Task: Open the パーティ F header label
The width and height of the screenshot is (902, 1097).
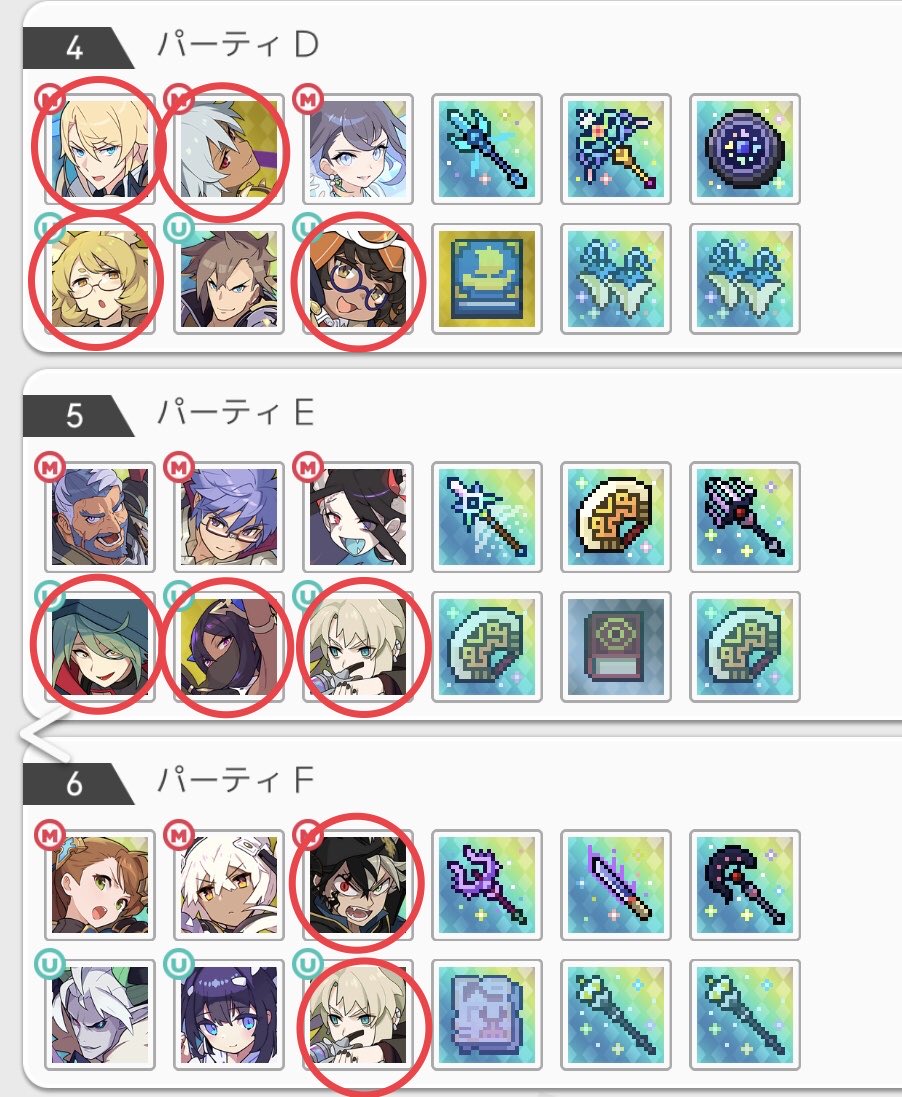Action: [236, 780]
